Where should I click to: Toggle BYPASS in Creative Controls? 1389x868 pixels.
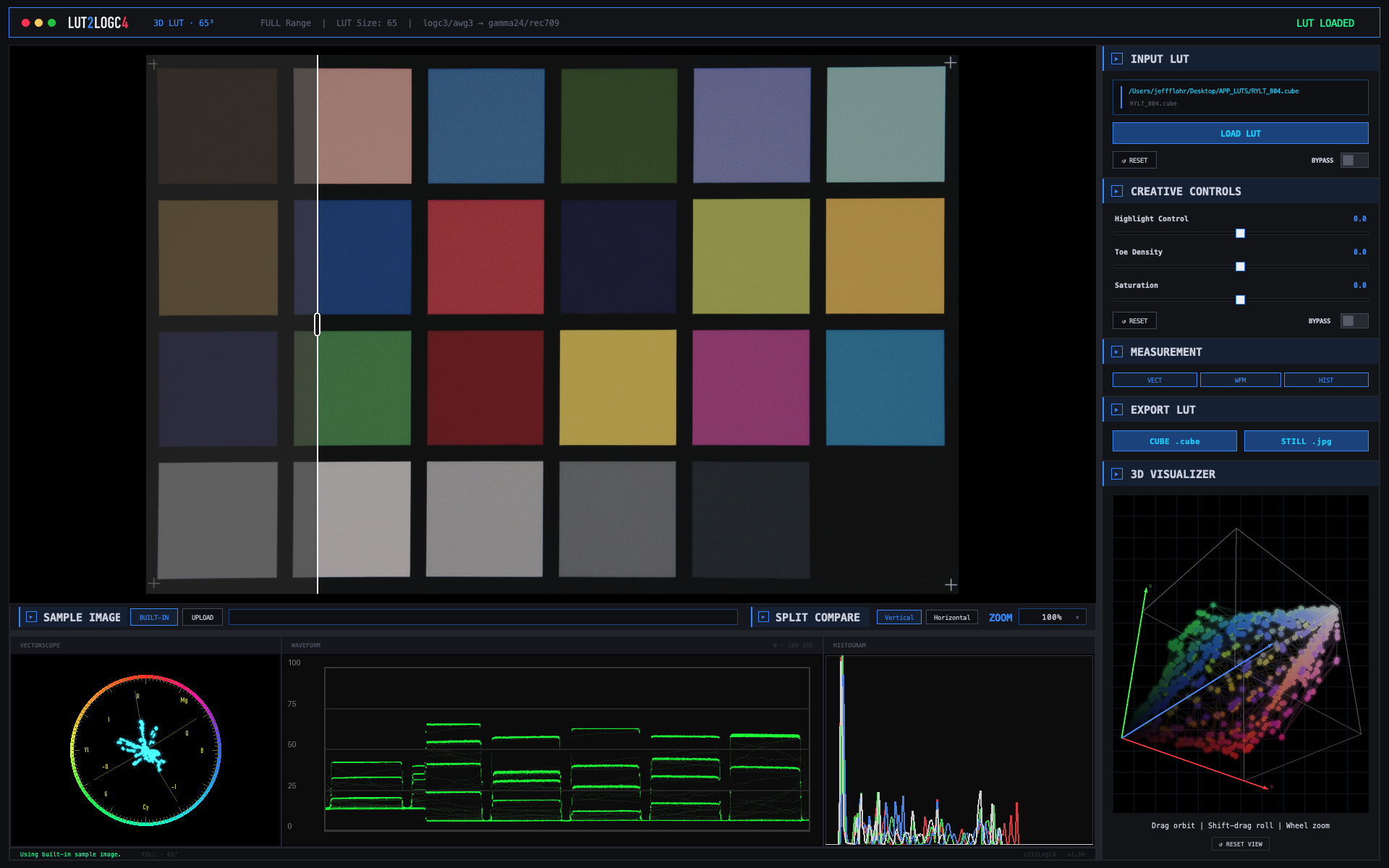(1354, 320)
